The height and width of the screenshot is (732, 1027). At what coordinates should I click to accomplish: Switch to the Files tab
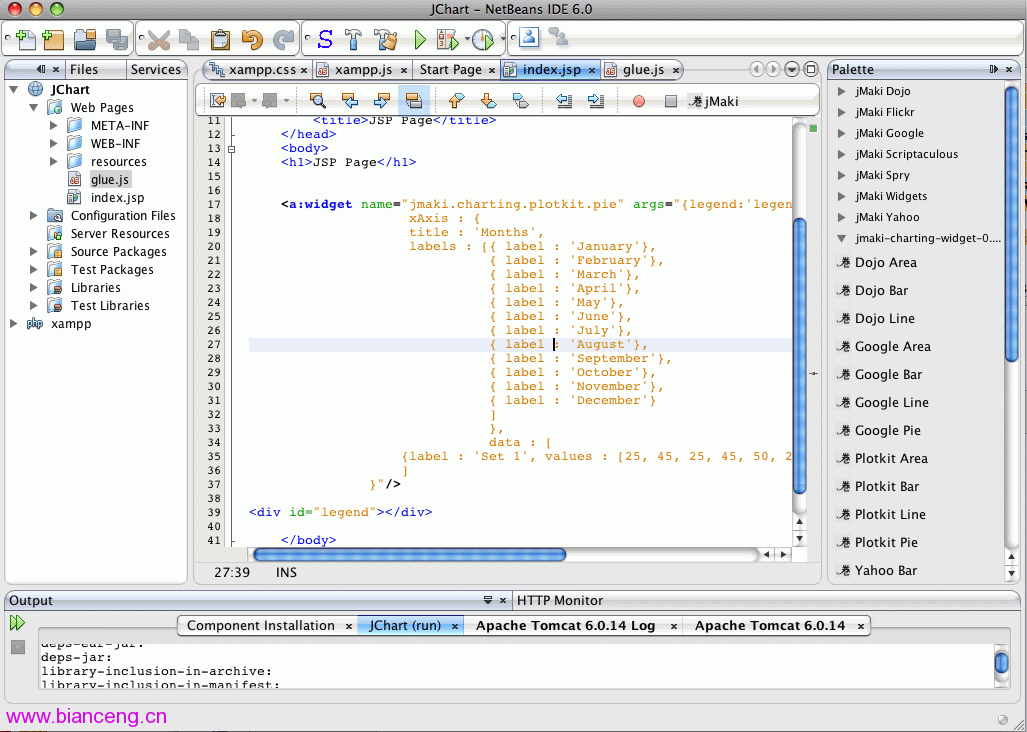(x=84, y=69)
